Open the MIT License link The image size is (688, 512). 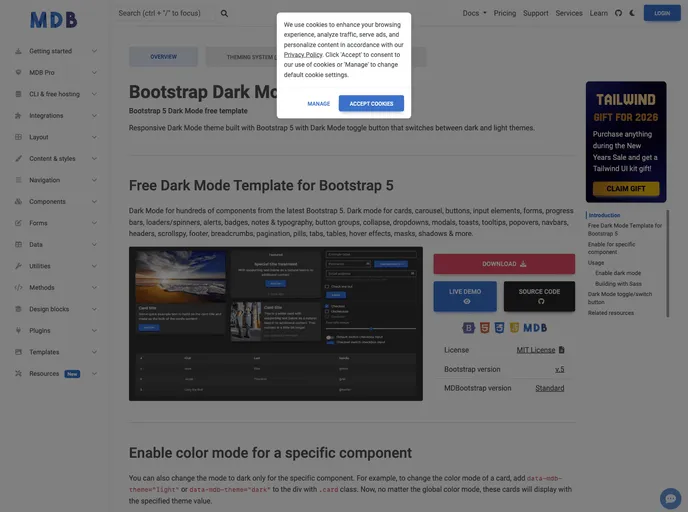[536, 350]
